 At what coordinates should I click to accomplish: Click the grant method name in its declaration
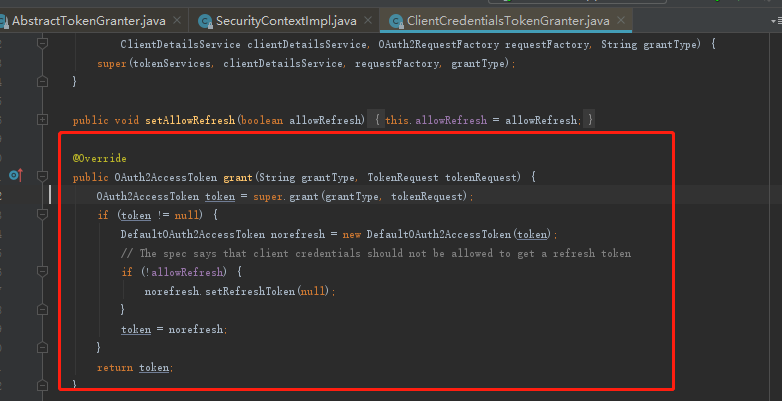(x=237, y=178)
